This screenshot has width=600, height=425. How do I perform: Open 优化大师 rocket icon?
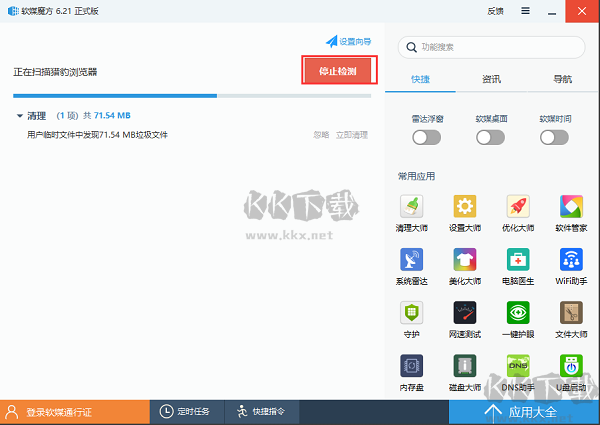pos(518,206)
